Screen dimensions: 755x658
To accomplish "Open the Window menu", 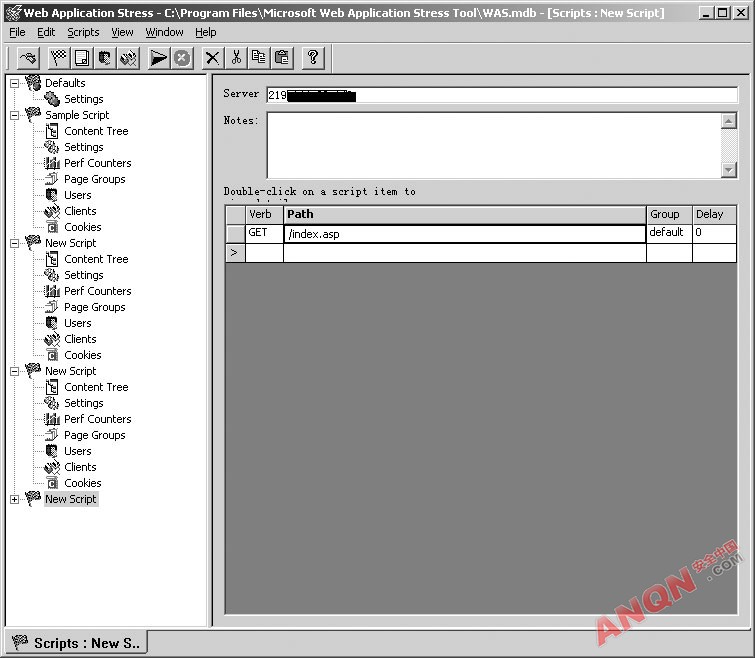I will click(164, 32).
